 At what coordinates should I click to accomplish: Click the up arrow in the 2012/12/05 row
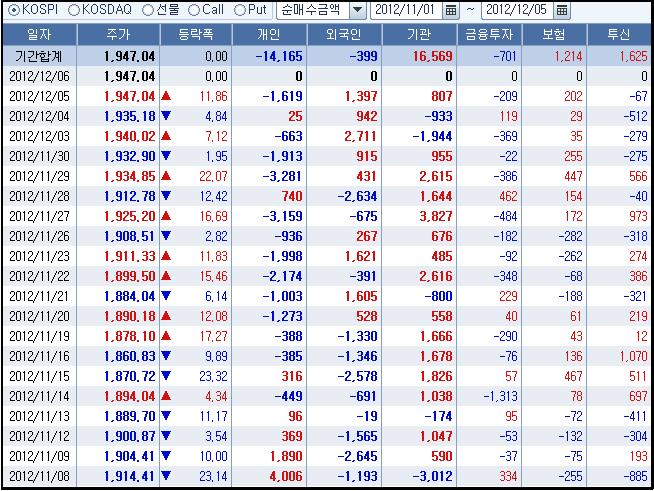166,96
